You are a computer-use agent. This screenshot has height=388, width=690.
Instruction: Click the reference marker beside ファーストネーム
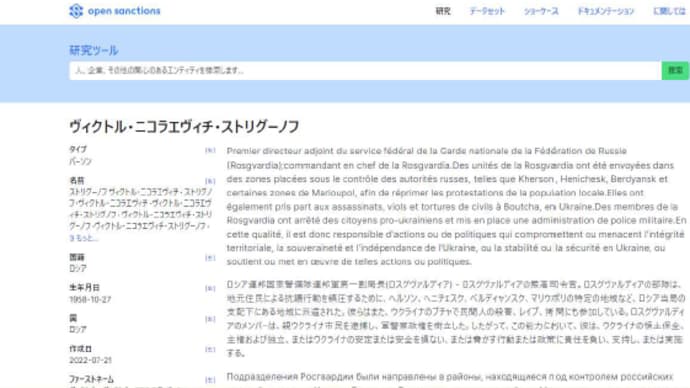(210, 380)
